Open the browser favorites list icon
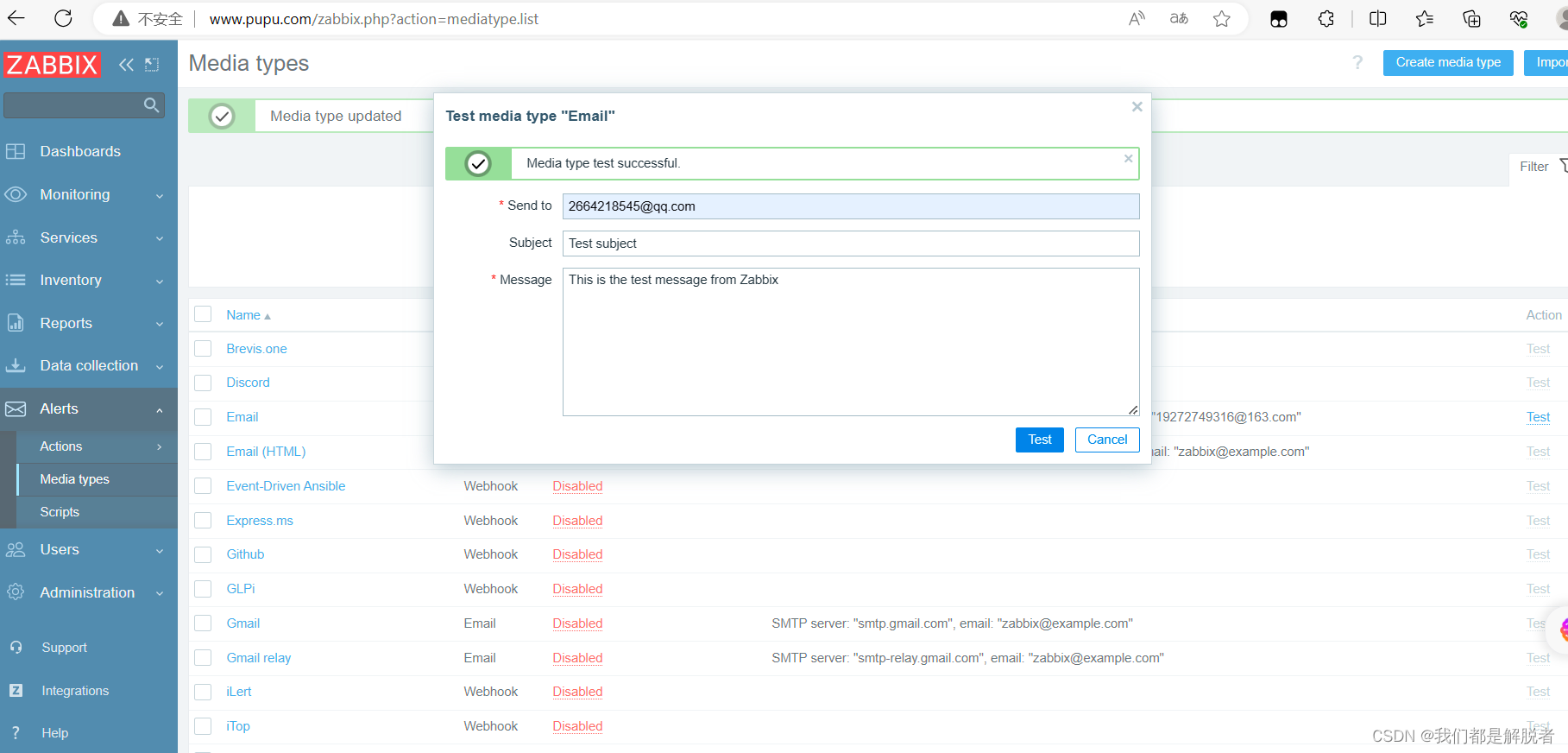The width and height of the screenshot is (1568, 753). tap(1425, 19)
